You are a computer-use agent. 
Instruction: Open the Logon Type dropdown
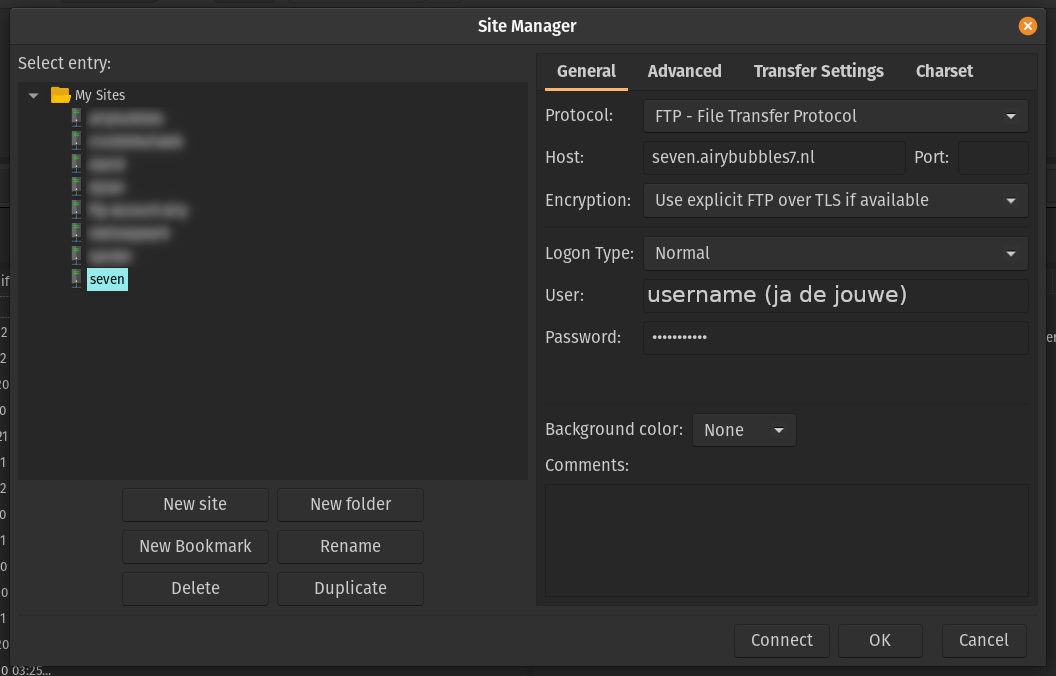point(835,253)
